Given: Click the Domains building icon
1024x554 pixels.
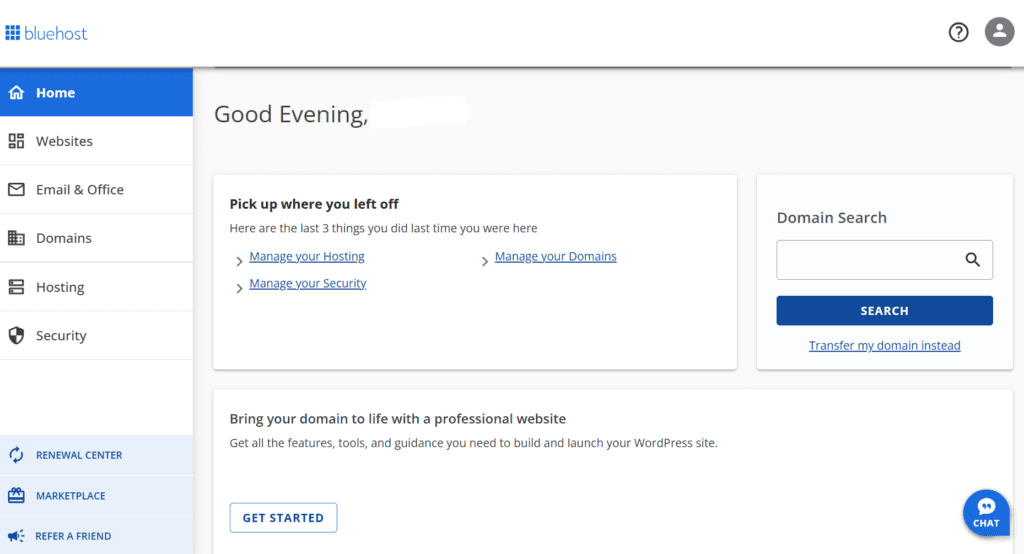Looking at the screenshot, I should pyautogui.click(x=16, y=238).
